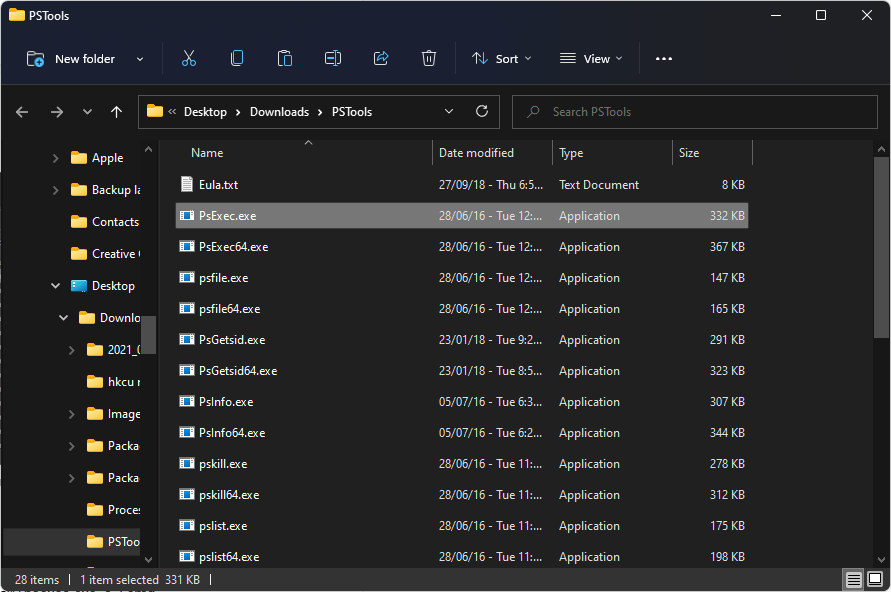Screen dimensions: 891x592
Task: Click the Rename icon in toolbar
Action: [333, 59]
